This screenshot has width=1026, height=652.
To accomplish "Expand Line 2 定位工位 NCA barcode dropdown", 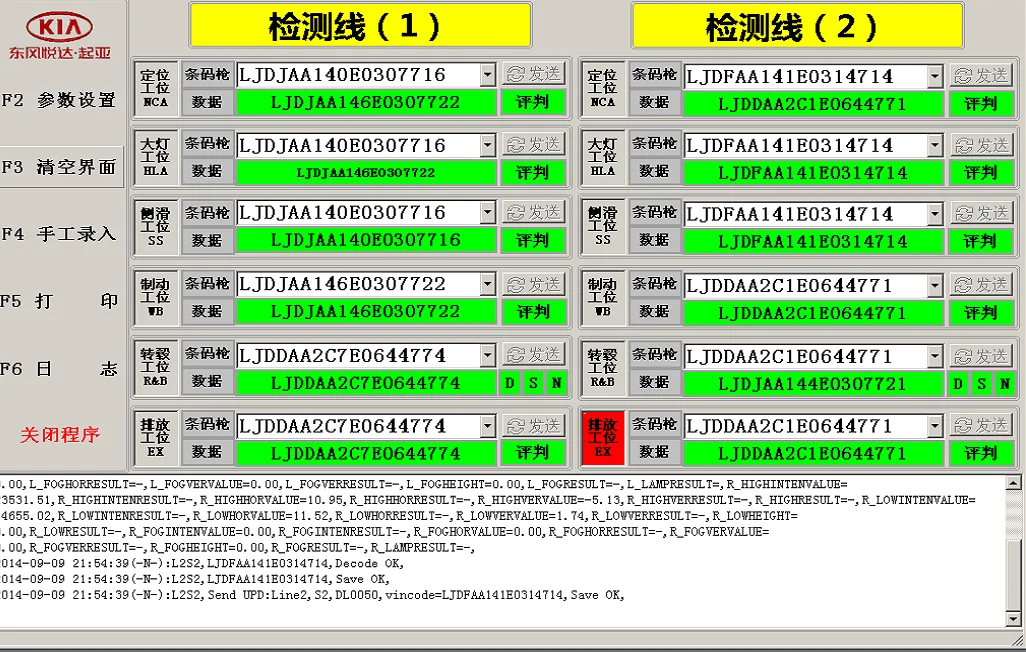I will pyautogui.click(x=935, y=77).
